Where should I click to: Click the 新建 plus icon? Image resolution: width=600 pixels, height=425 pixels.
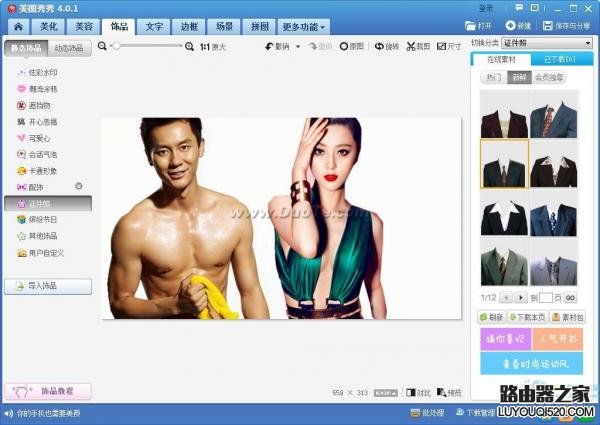point(510,26)
